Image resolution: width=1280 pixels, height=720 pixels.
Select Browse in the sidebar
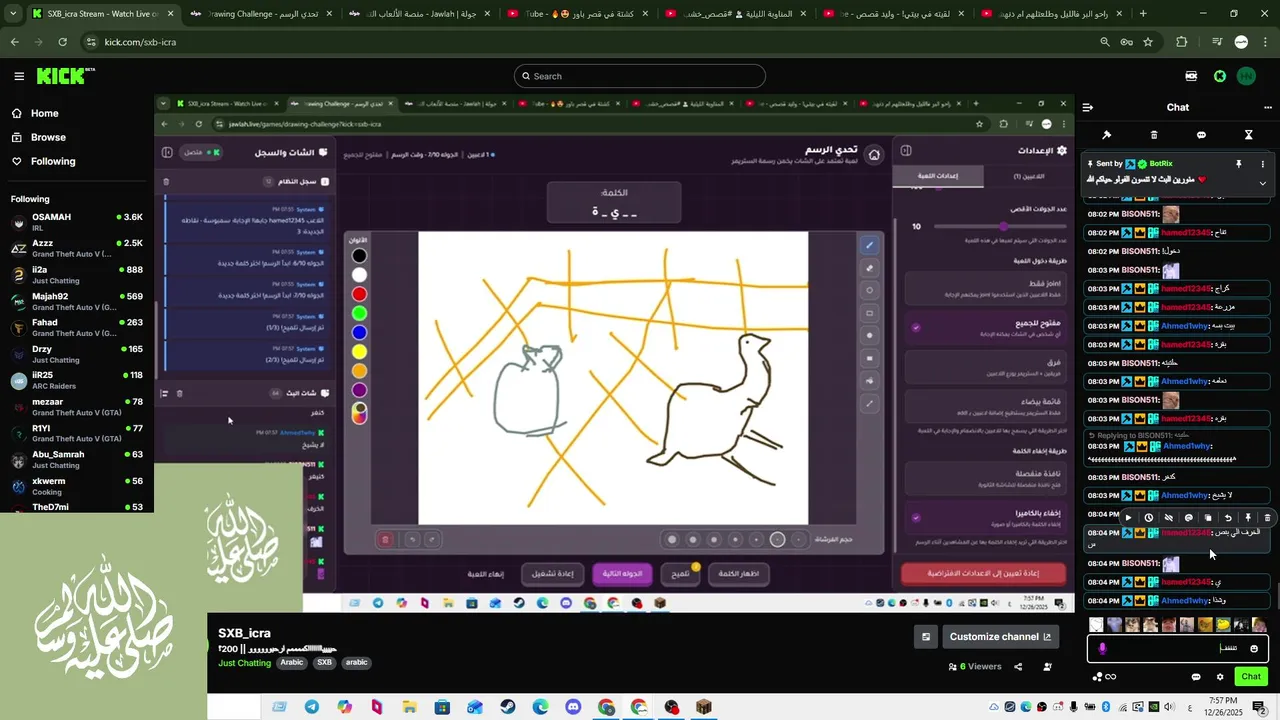coord(48,137)
